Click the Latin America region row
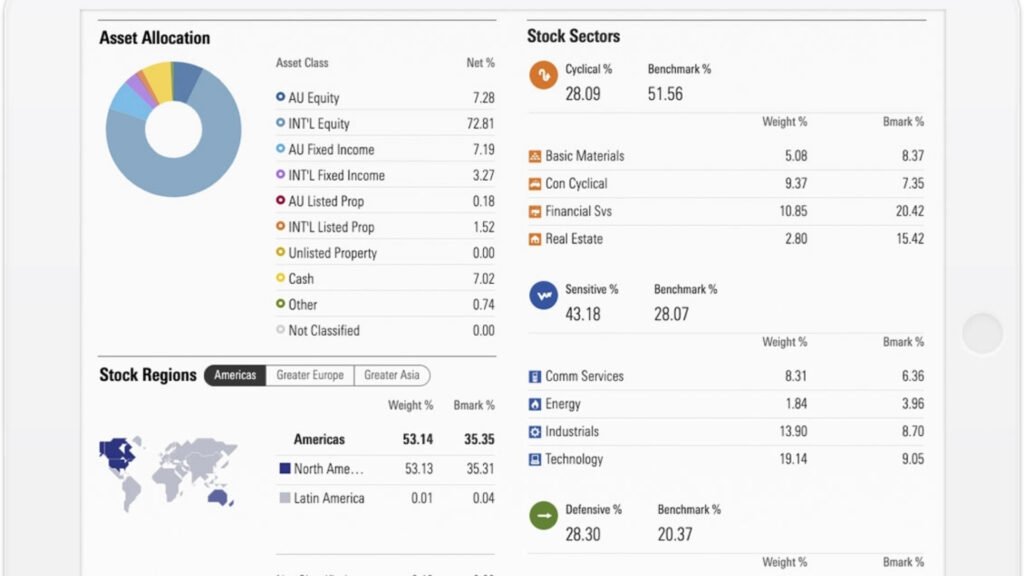This screenshot has height=576, width=1024. [328, 498]
